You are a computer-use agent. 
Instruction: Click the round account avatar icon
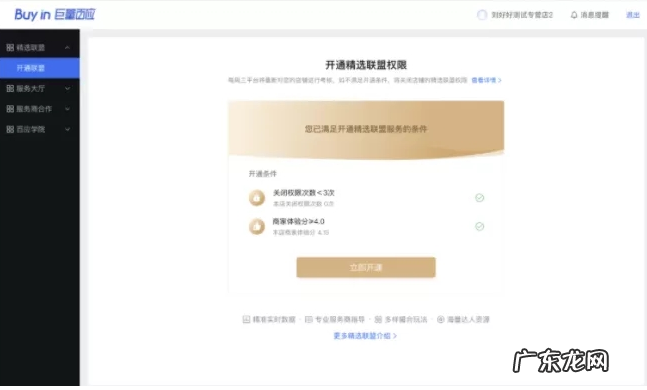(x=482, y=15)
